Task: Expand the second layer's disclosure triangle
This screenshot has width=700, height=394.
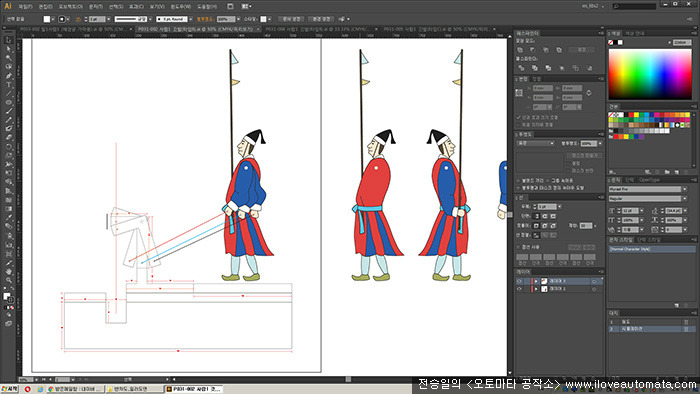Action: (x=536, y=289)
